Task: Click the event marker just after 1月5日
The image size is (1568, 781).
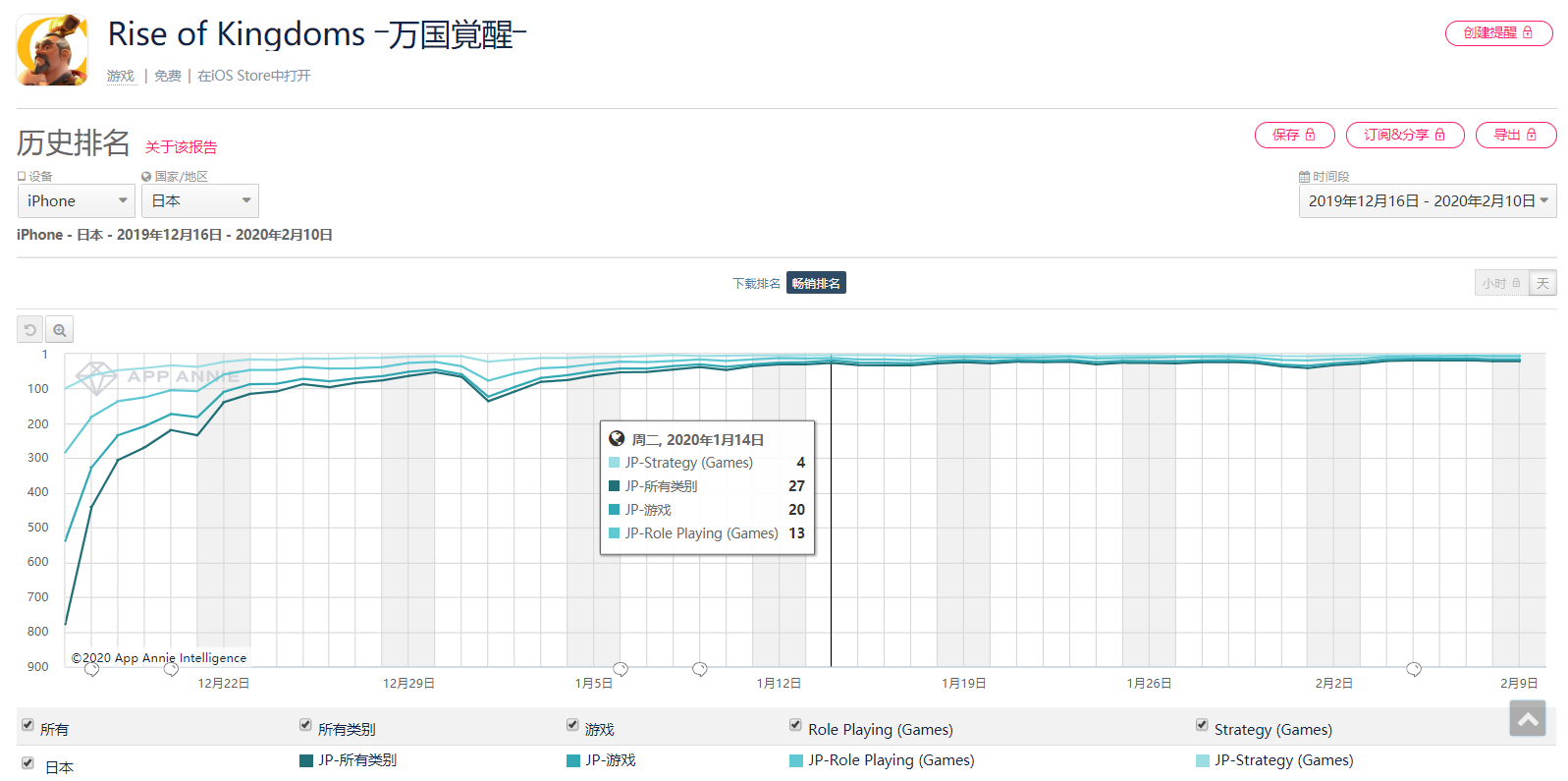Action: 621,670
